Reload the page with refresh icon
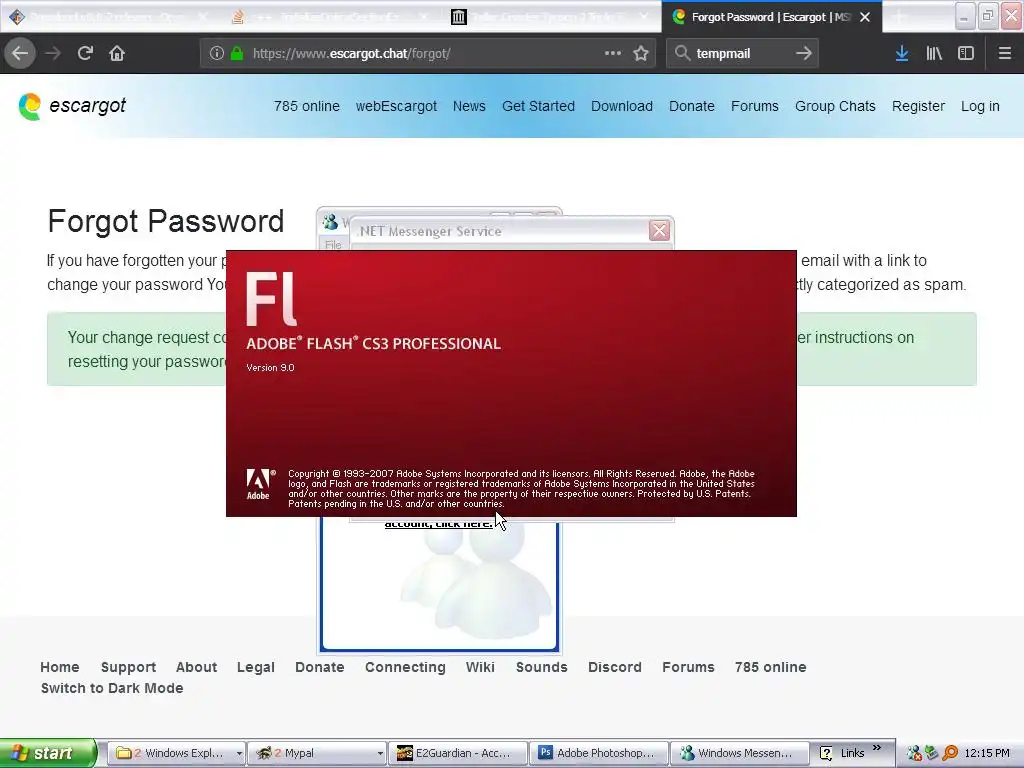 (85, 54)
